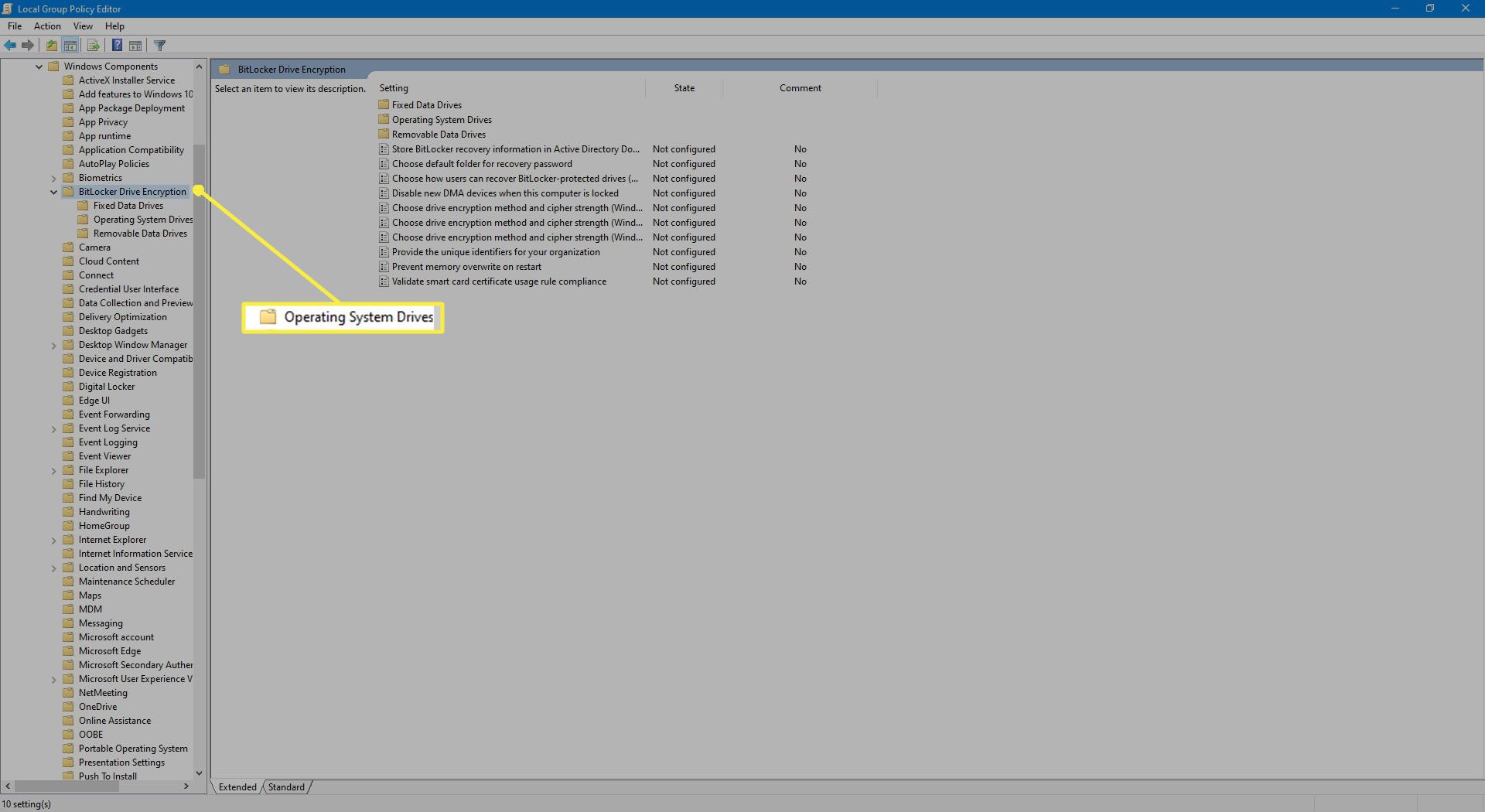Viewport: 1485px width, 812px height.
Task: Select the Find My Device tree item
Action: [110, 498]
